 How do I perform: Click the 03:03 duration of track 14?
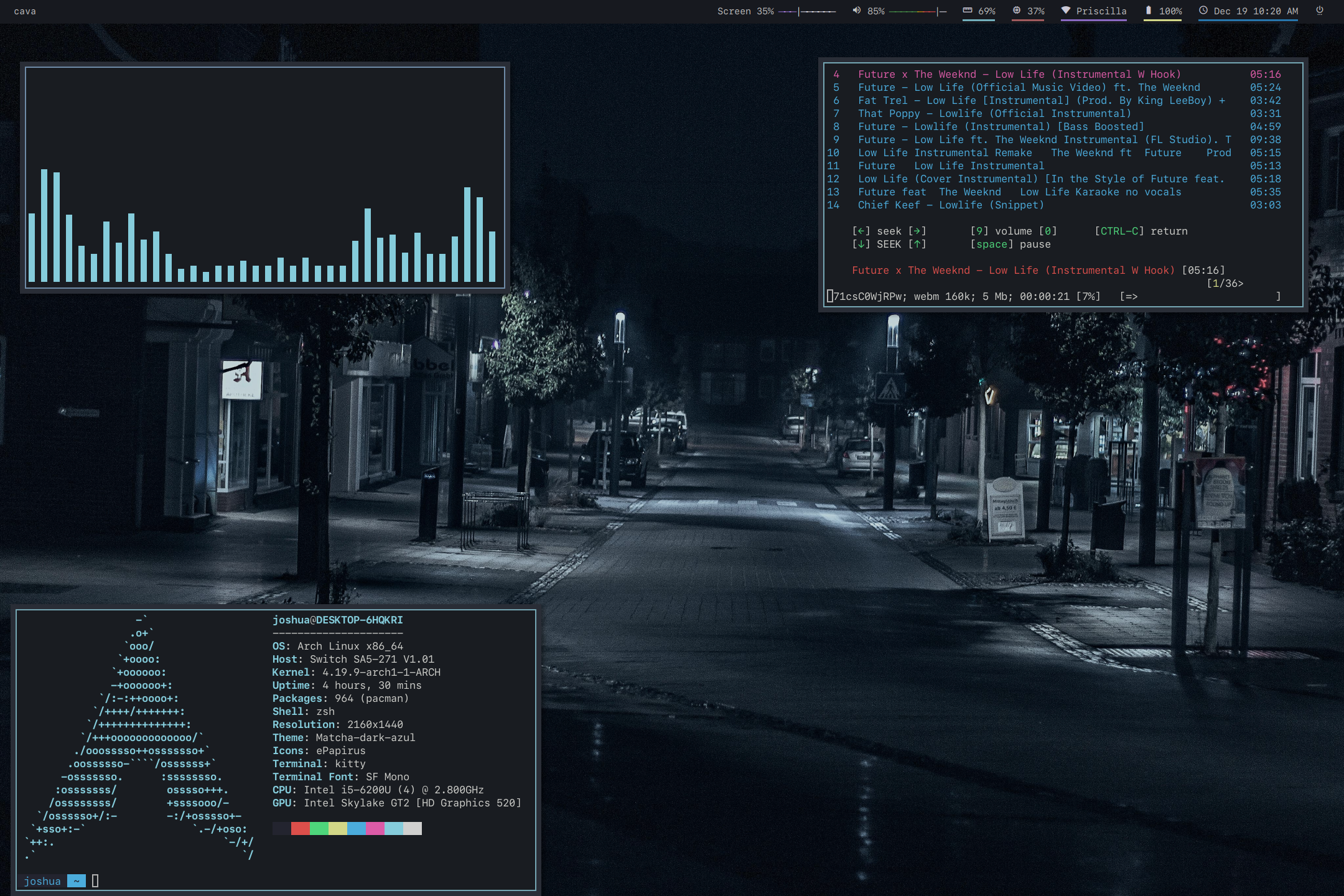[x=1266, y=205]
